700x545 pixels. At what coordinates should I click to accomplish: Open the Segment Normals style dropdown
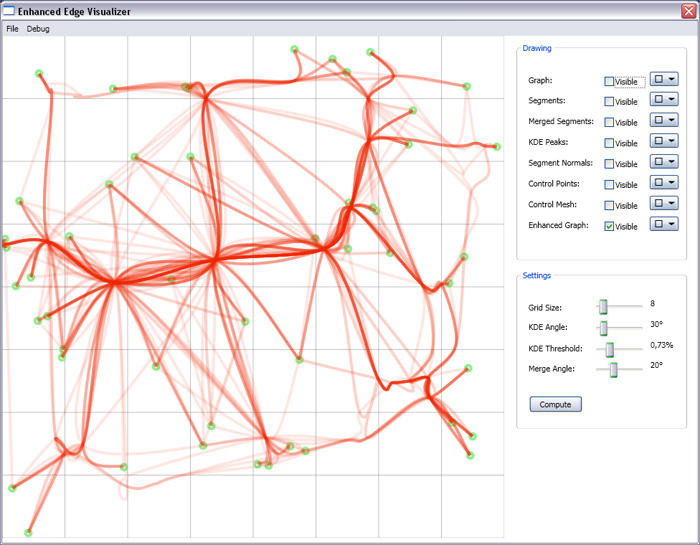664,161
